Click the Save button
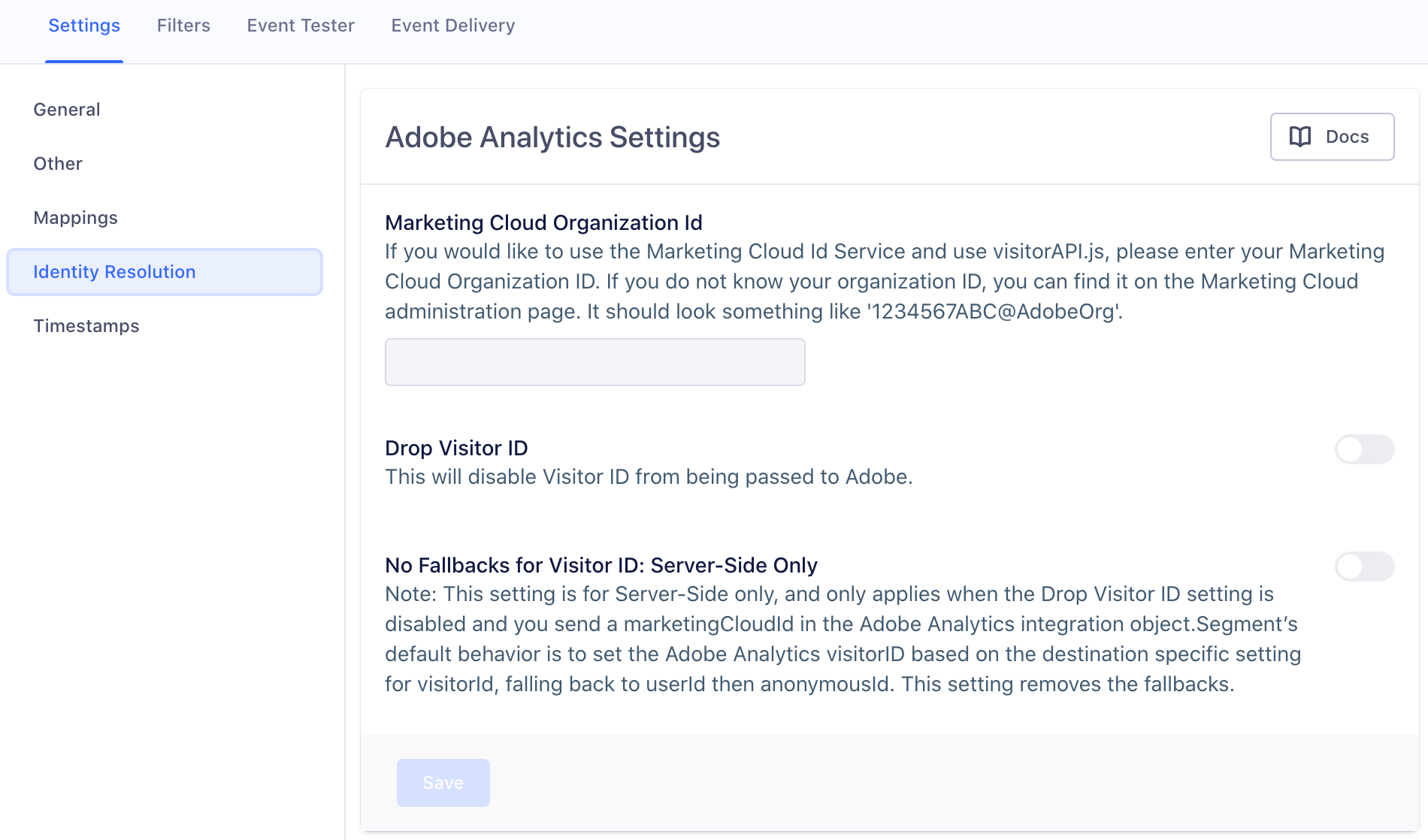This screenshot has height=840, width=1428. point(443,782)
